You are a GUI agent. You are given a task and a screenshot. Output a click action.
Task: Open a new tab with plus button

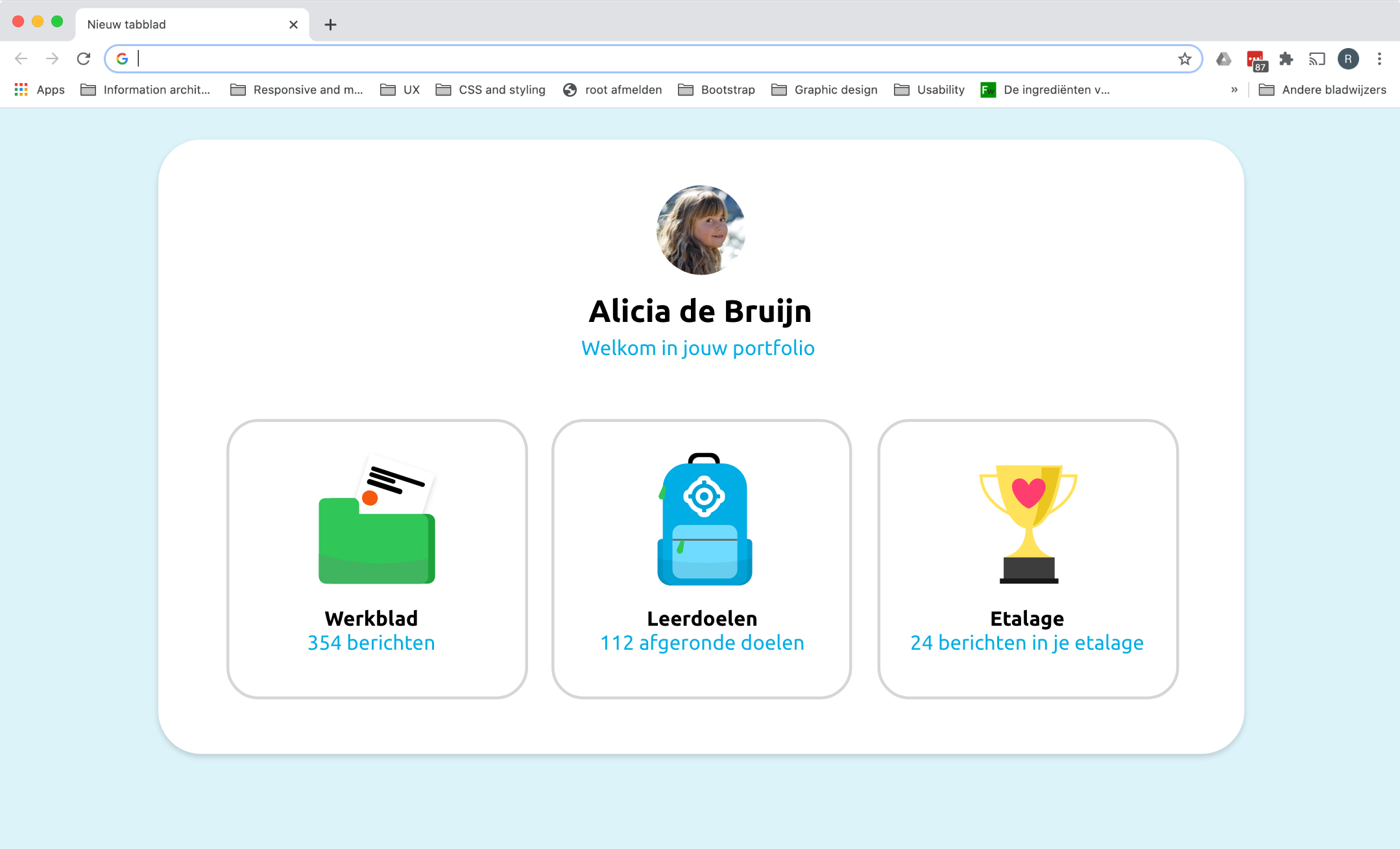coord(330,25)
